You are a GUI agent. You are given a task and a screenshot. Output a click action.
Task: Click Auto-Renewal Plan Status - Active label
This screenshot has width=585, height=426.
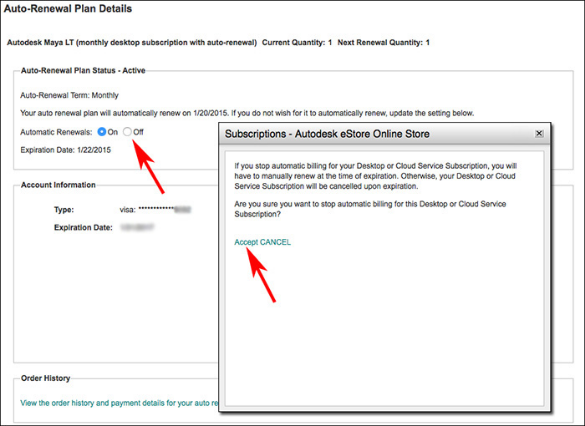pos(83,71)
